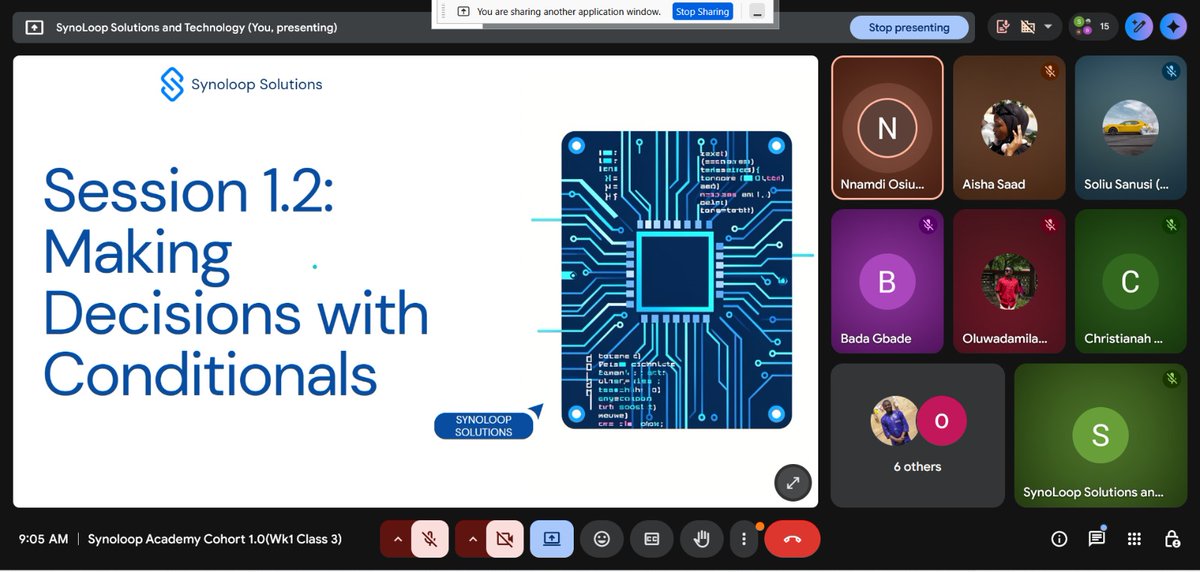Open host controls lock icon
The height and width of the screenshot is (572, 1200).
[x=1172, y=539]
